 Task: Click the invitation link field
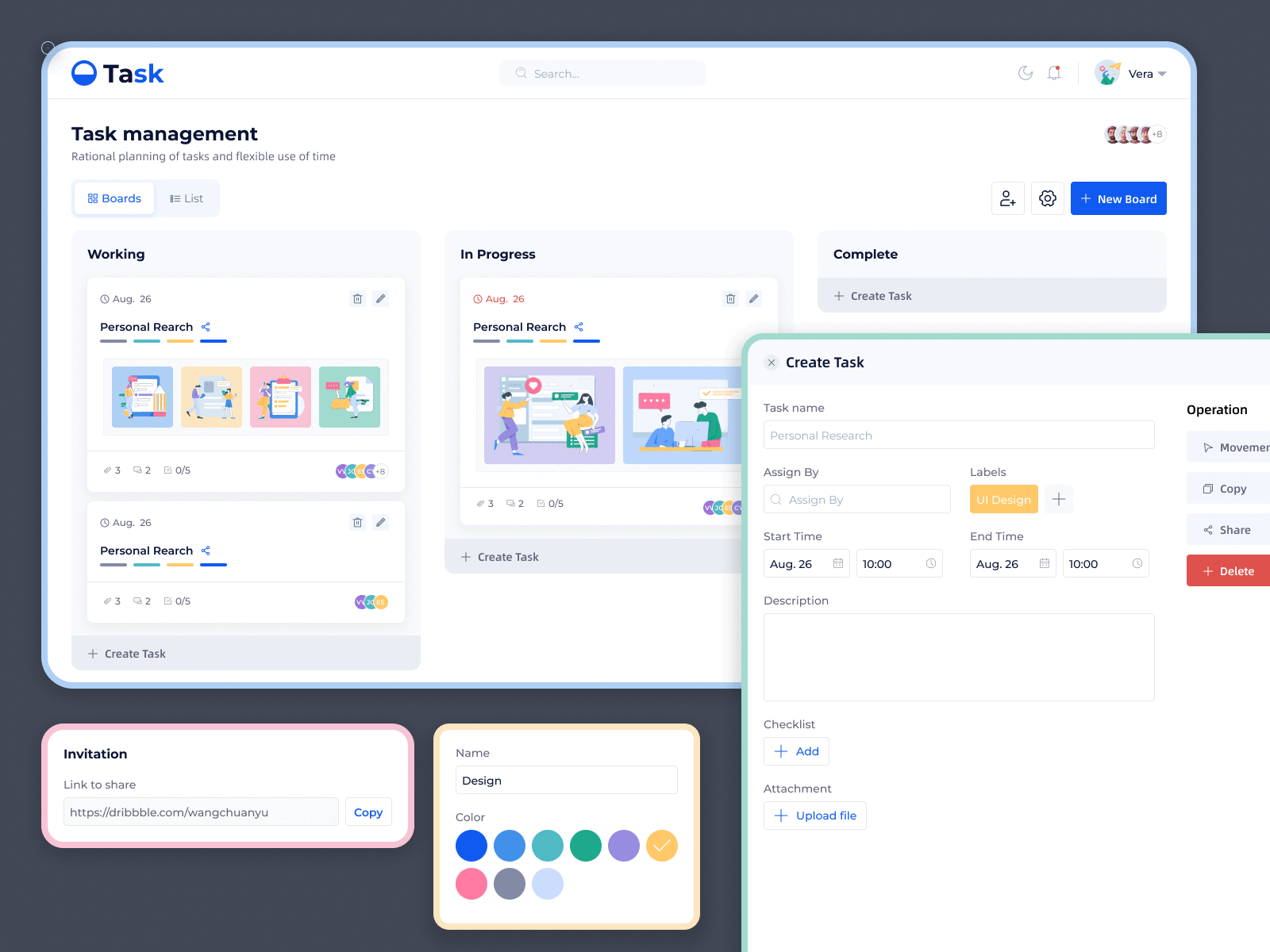201,812
